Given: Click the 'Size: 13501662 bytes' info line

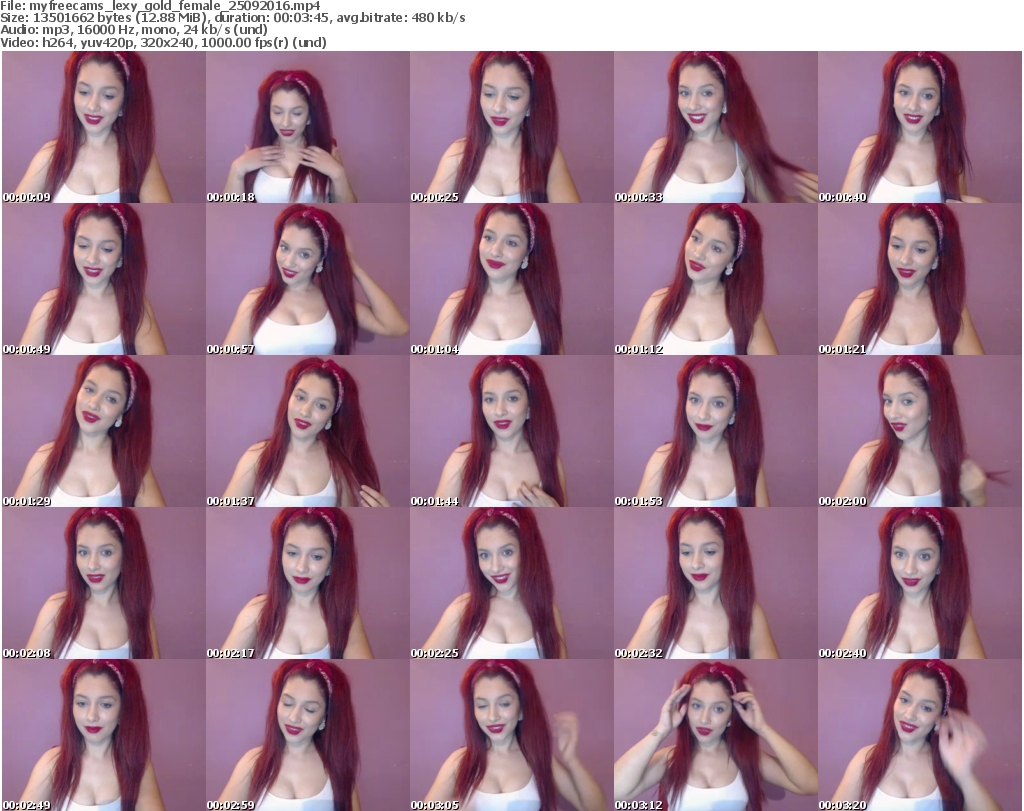Looking at the screenshot, I should click(x=232, y=18).
